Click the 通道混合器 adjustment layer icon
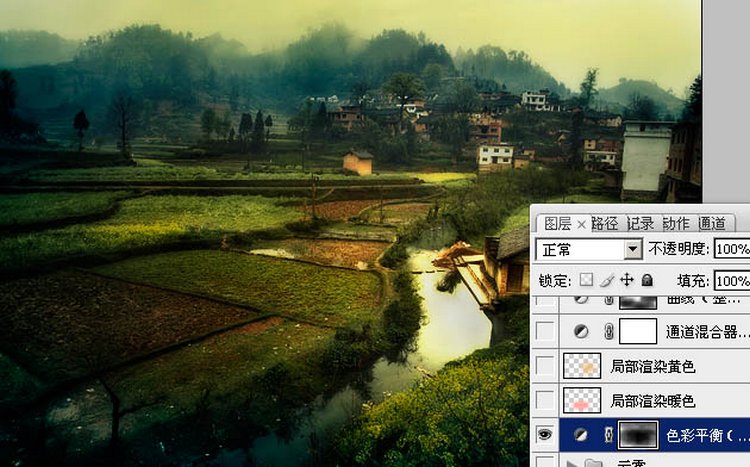Image resolution: width=750 pixels, height=467 pixels. point(582,331)
